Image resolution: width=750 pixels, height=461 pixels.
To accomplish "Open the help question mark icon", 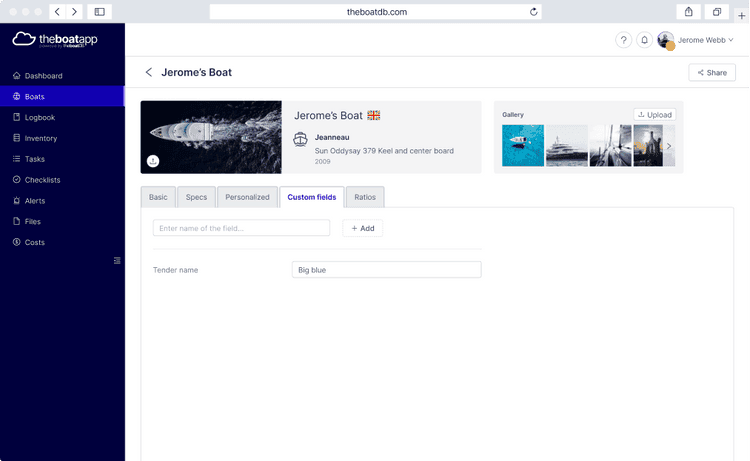I will pyautogui.click(x=623, y=40).
